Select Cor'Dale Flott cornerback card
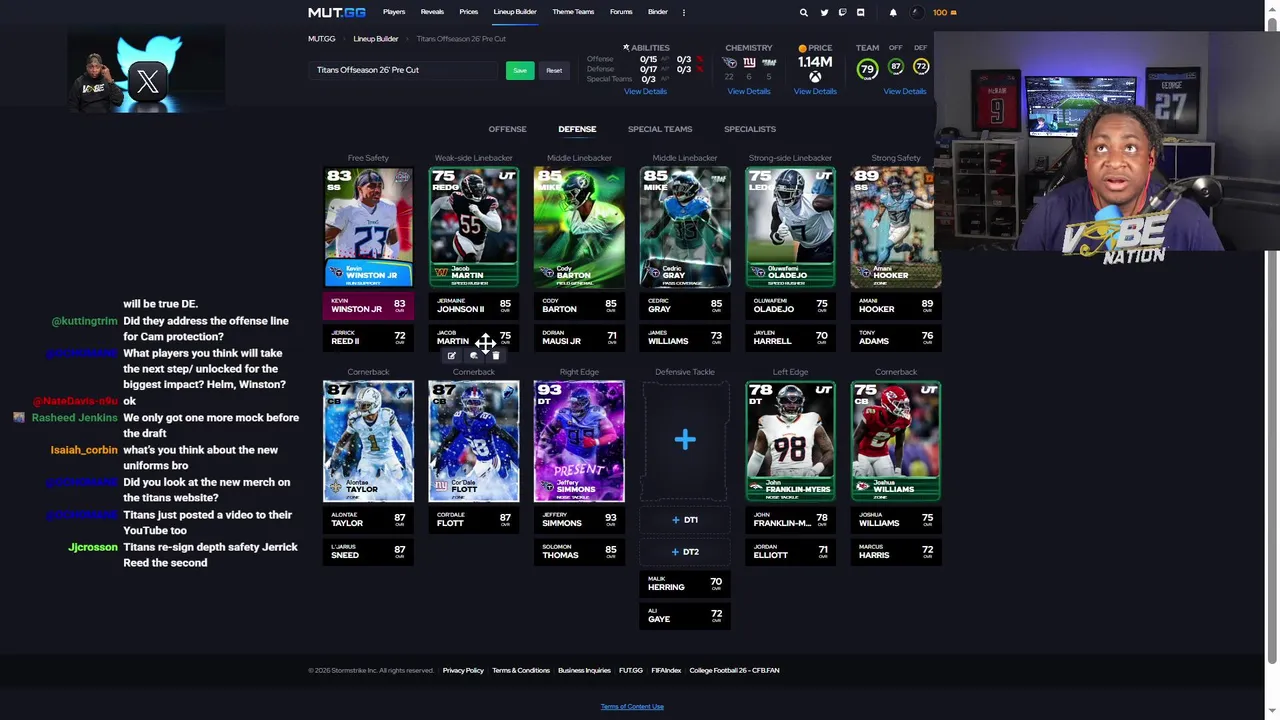This screenshot has width=1280, height=720. (474, 441)
